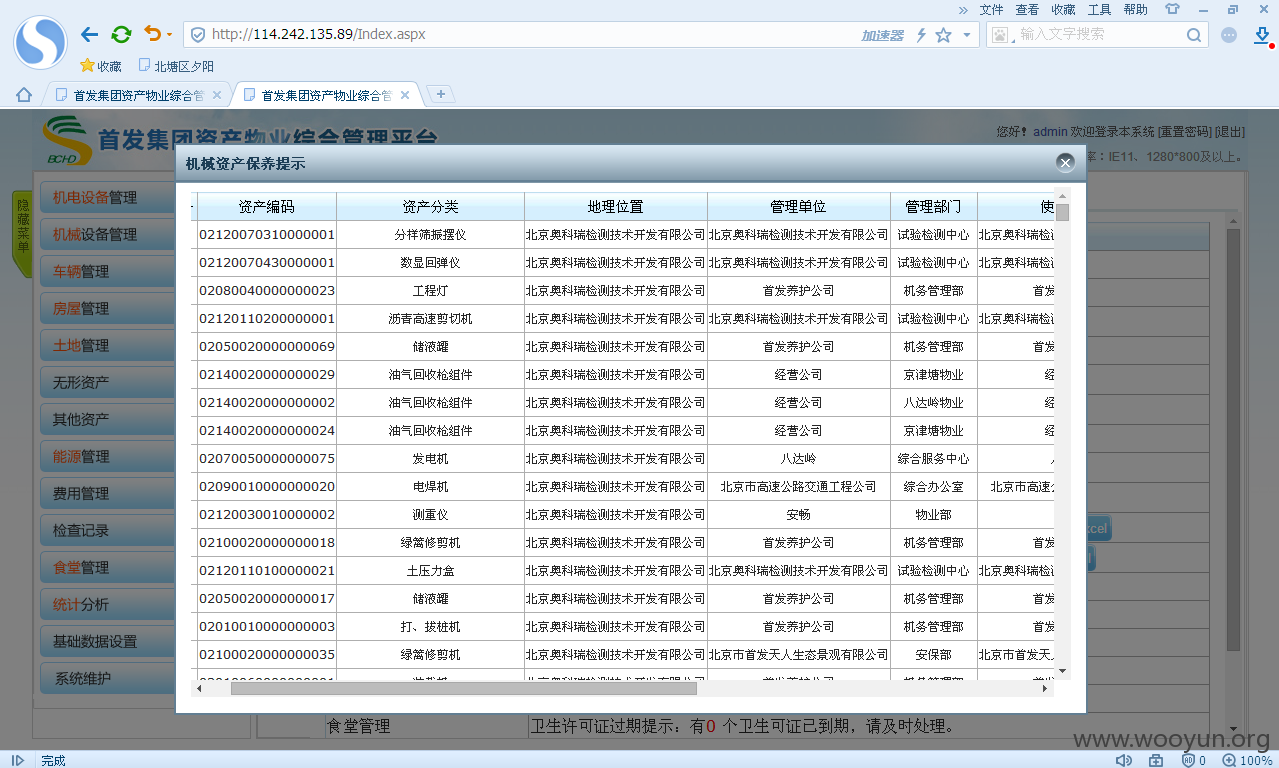The width and height of the screenshot is (1279, 768).
Task: Click the 管理单位 column header
Action: 799,207
